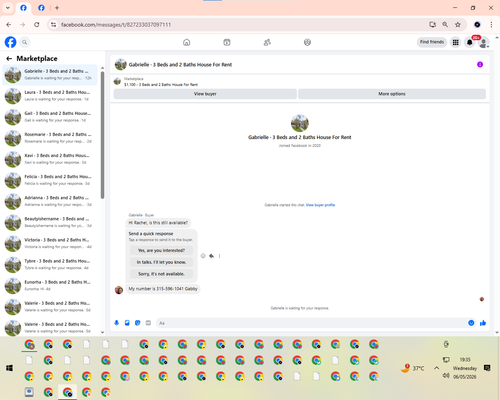Switch to the second Facebook browser tab
500x400 pixels.
click(x=41, y=8)
